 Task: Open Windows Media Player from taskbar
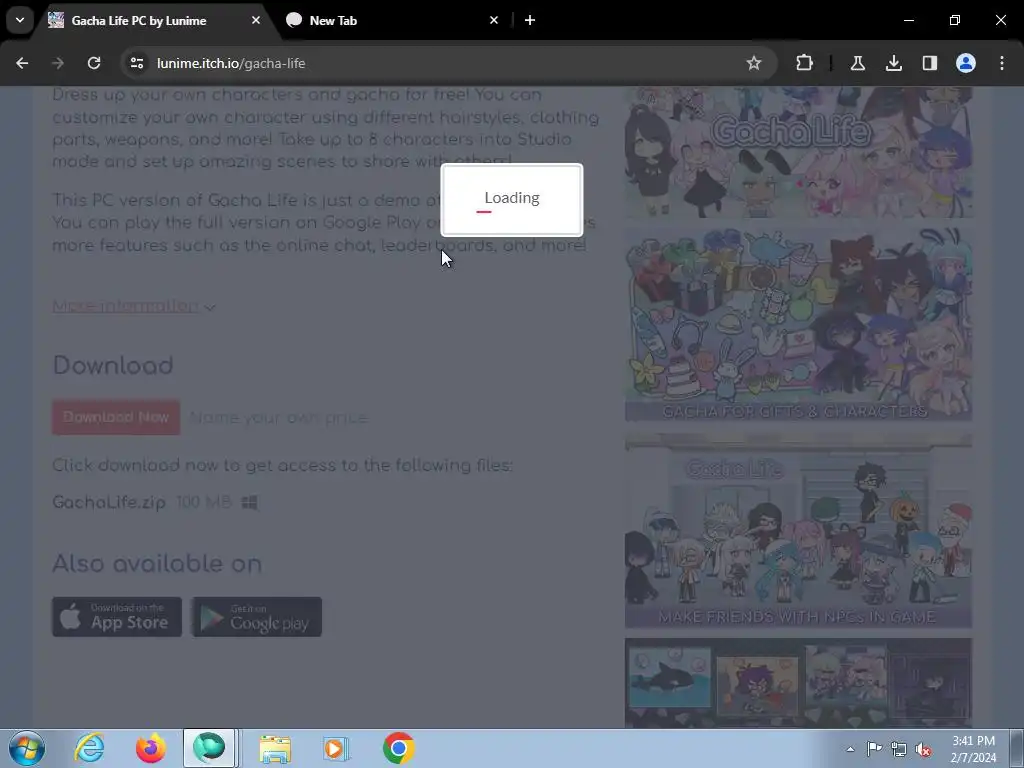pyautogui.click(x=336, y=748)
